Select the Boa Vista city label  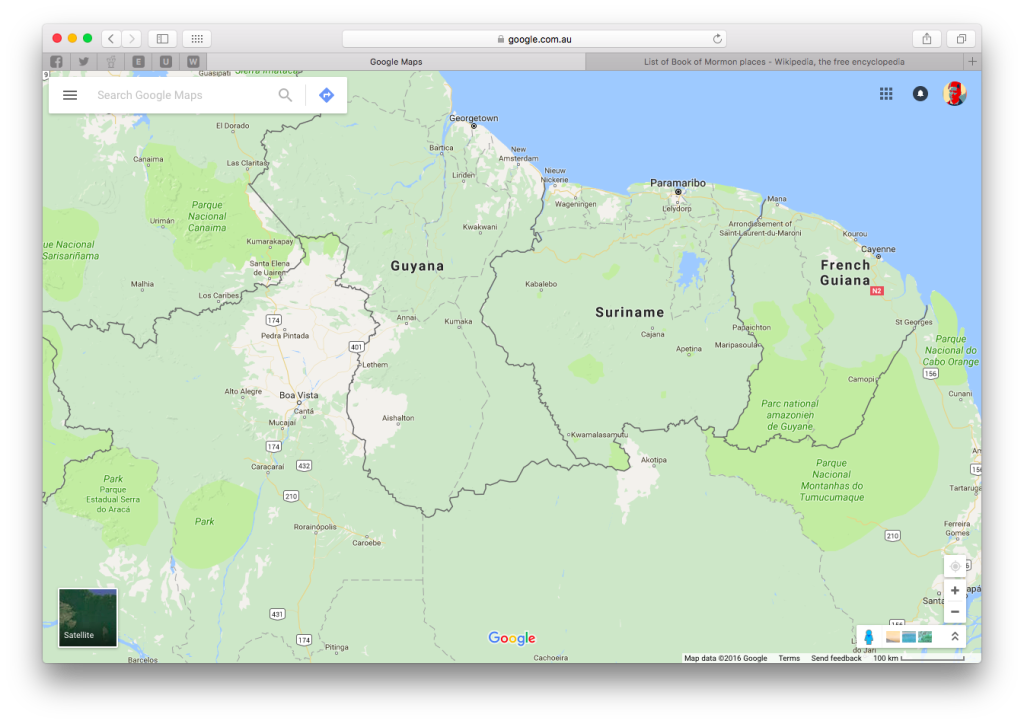click(x=298, y=395)
